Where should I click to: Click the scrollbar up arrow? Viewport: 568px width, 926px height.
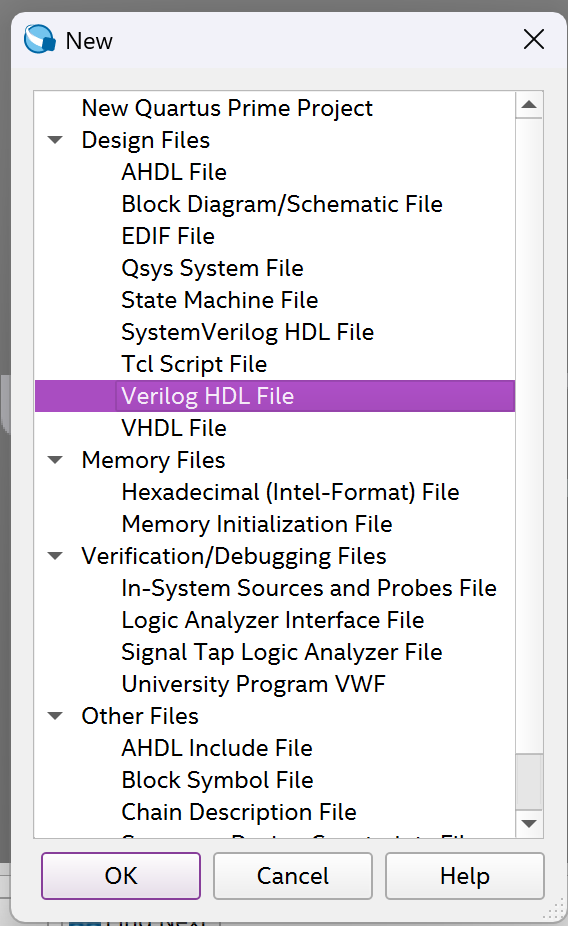pos(529,105)
